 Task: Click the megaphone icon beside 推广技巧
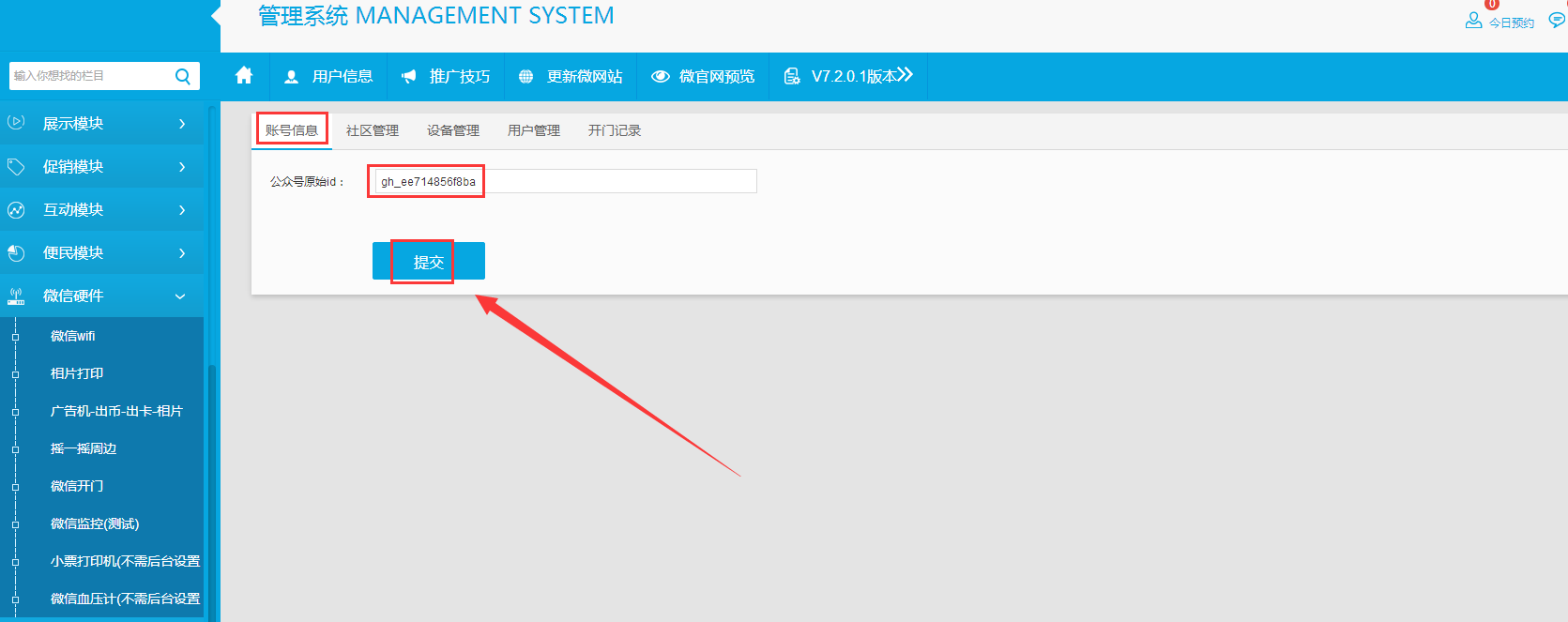click(408, 77)
